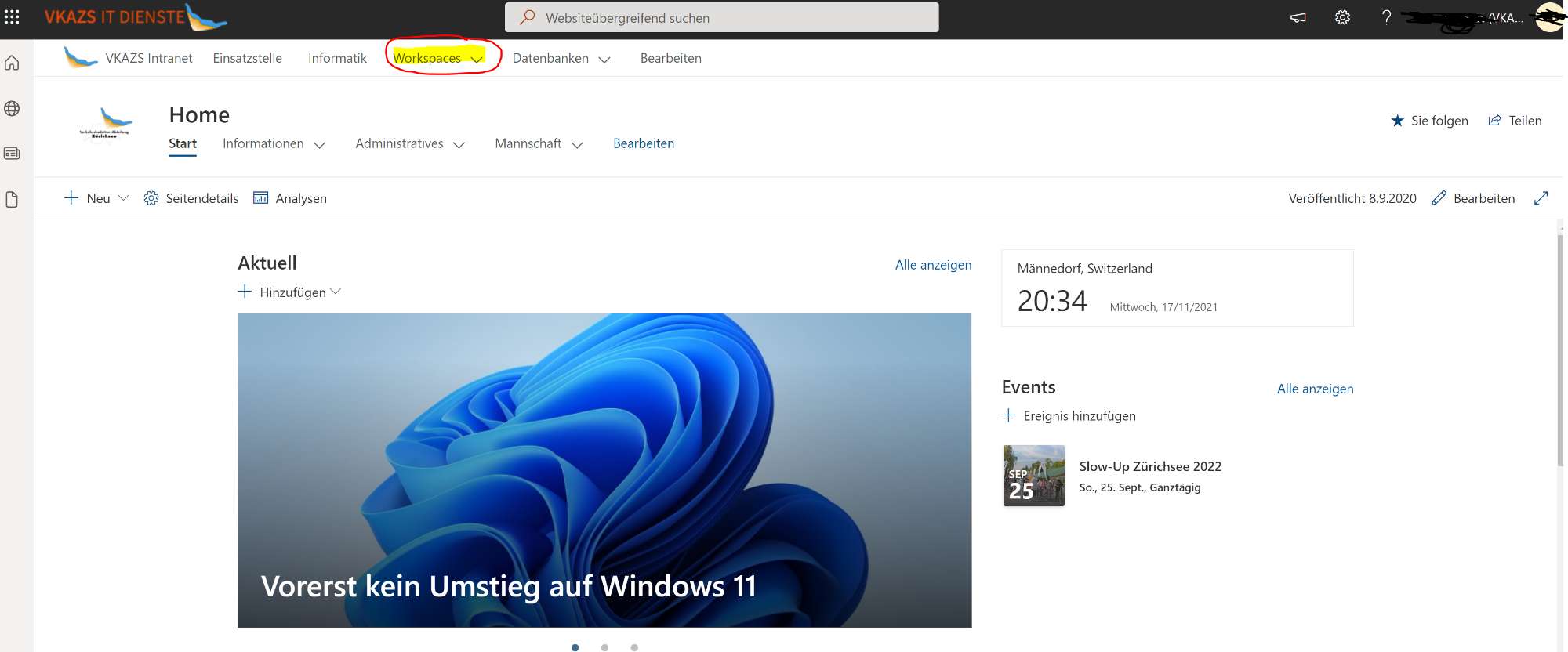Image resolution: width=1568 pixels, height=652 pixels.
Task: Open the files page icon in left rail
Action: [12, 199]
